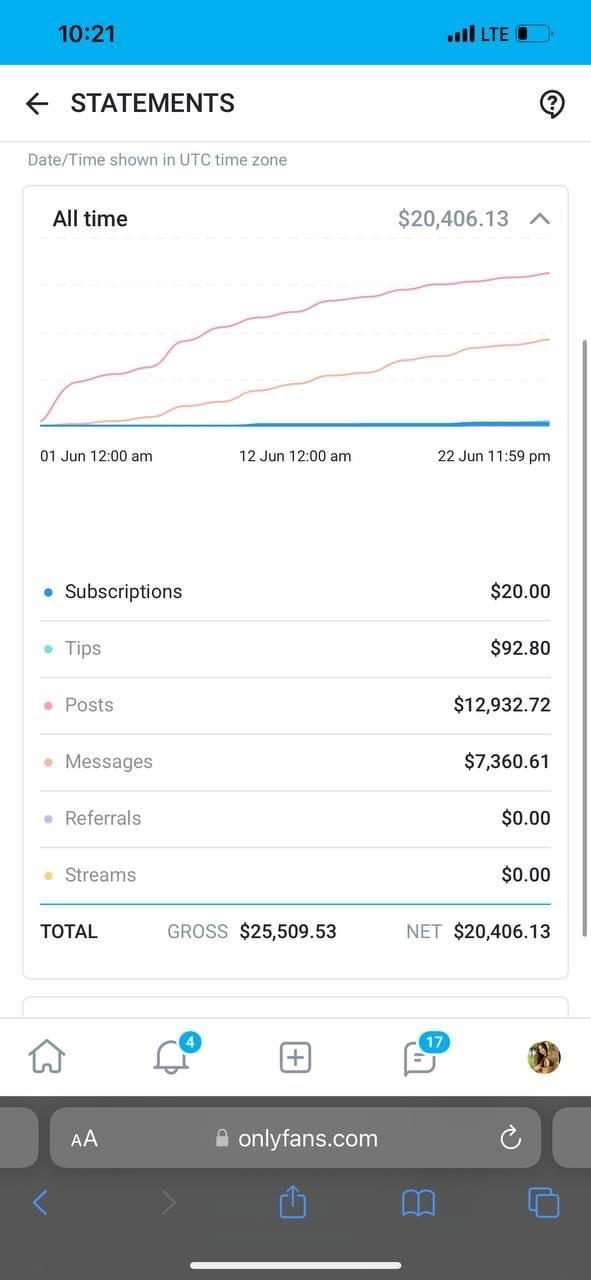Toggle Subscriptions series in the chart

coord(48,592)
